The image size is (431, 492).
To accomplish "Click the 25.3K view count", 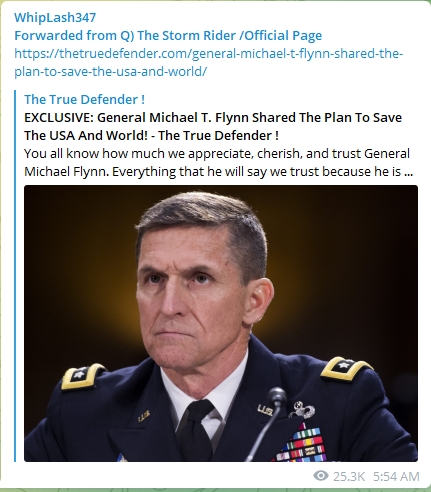I will (x=349, y=476).
